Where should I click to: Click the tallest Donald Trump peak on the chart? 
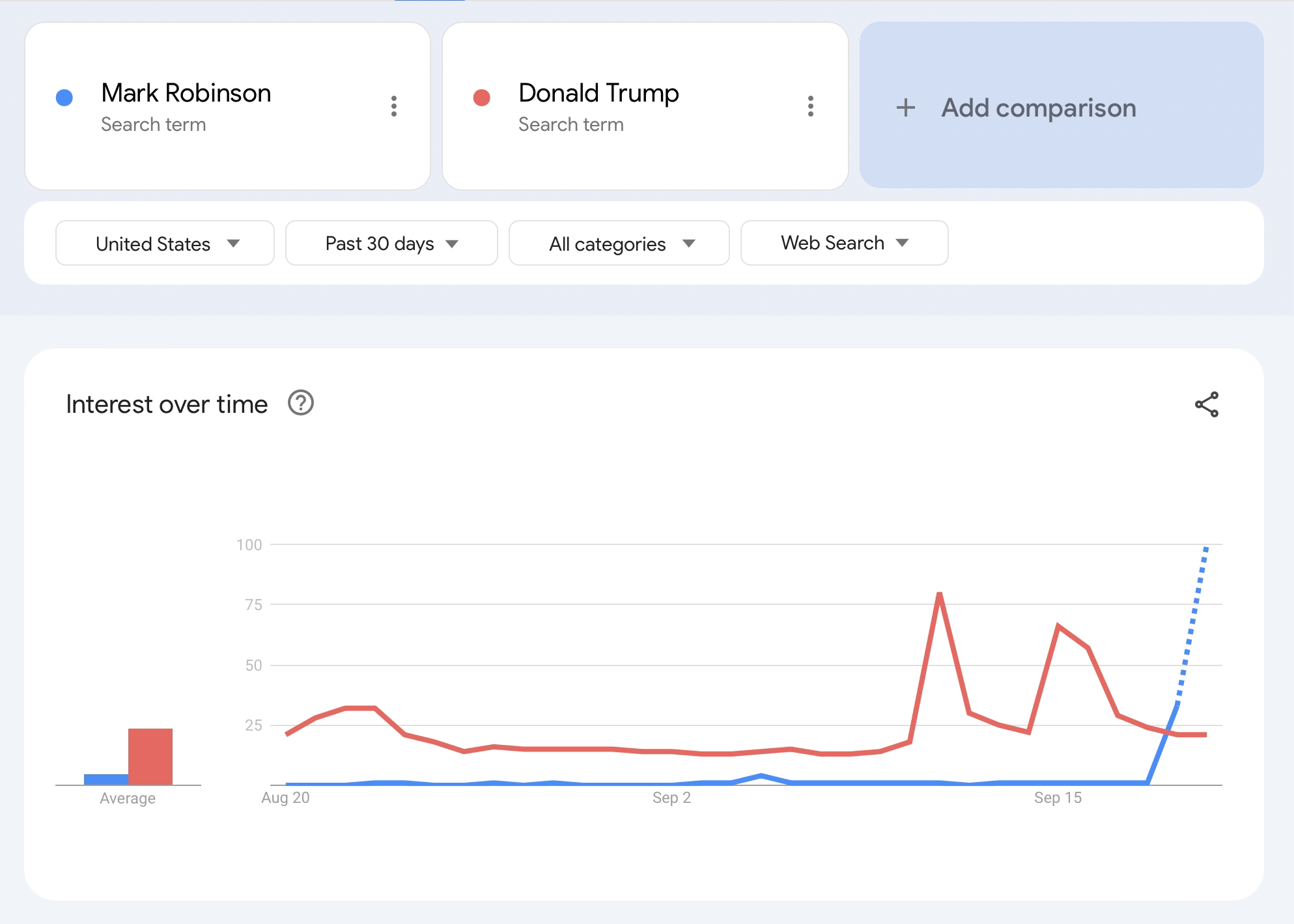tap(939, 594)
